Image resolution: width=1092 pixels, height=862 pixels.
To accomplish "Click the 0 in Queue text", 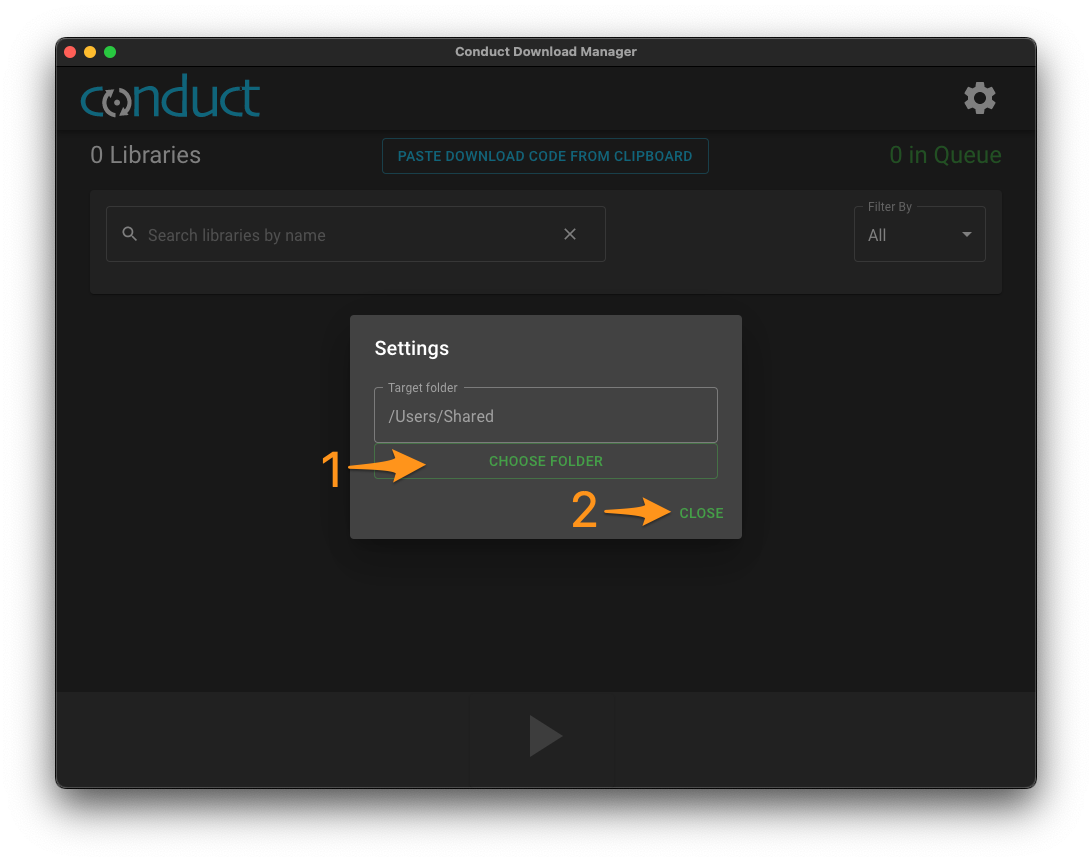I will 945,155.
